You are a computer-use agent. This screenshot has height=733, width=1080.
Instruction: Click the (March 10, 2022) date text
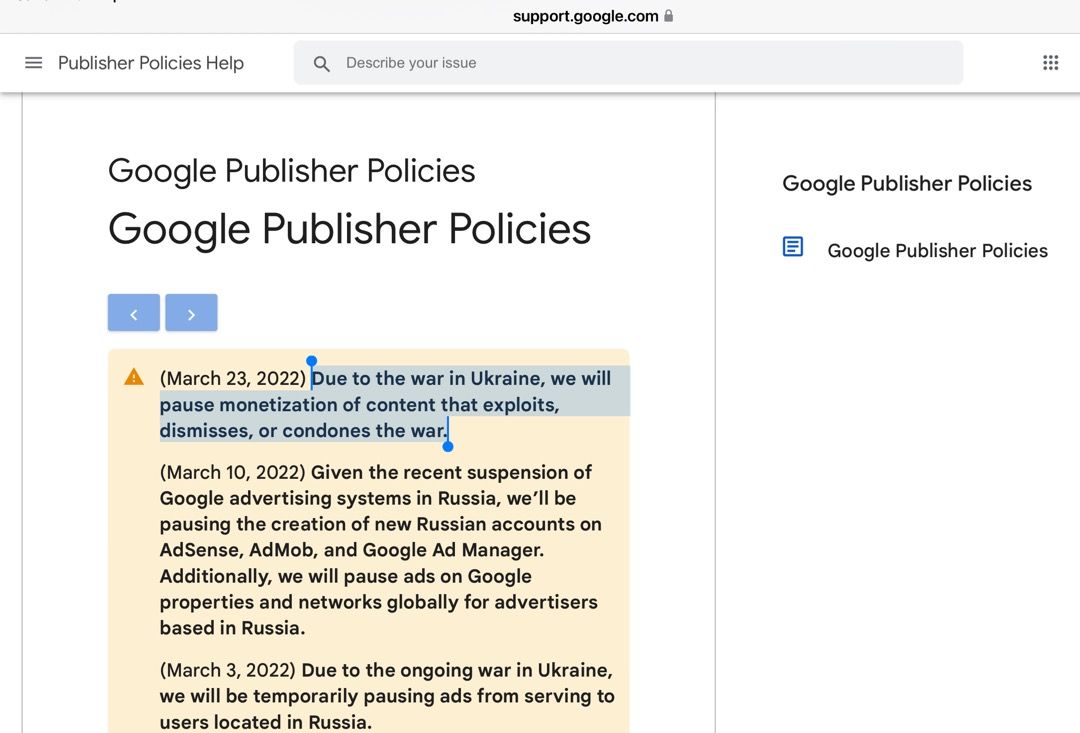pos(233,473)
